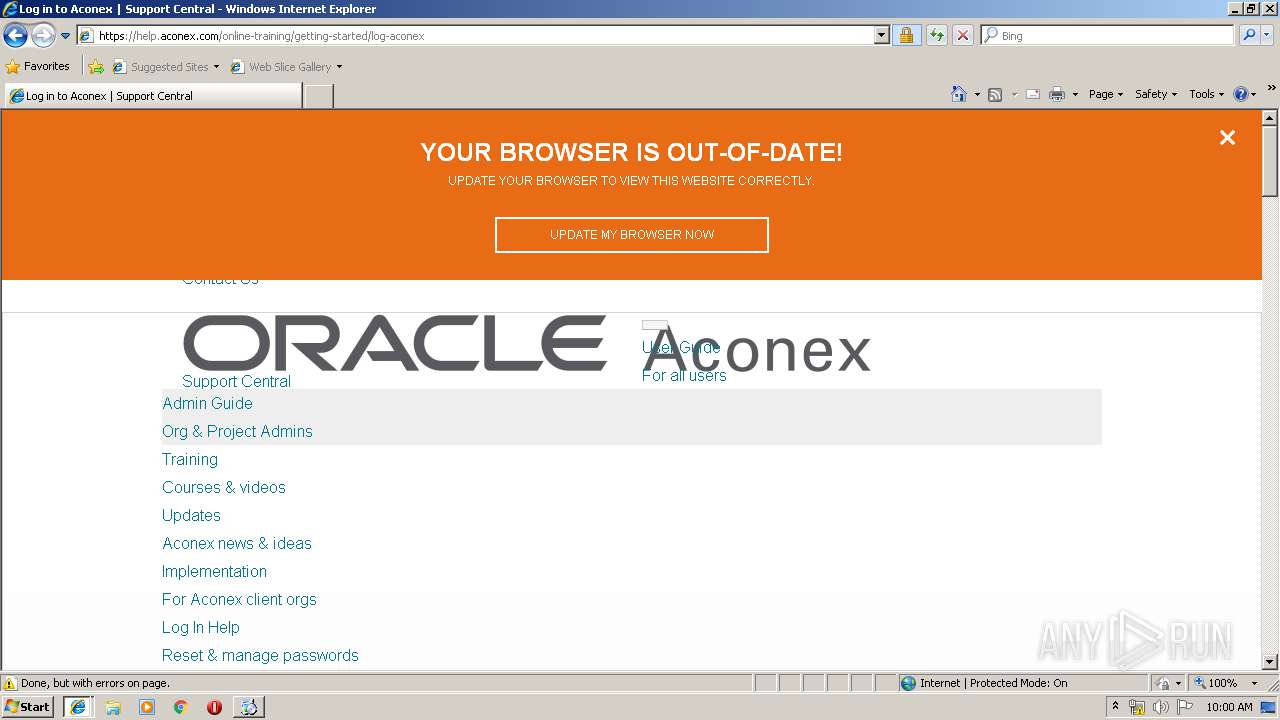Viewport: 1280px width, 720px height.
Task: Open Internet Explorer from taskbar
Action: point(77,707)
